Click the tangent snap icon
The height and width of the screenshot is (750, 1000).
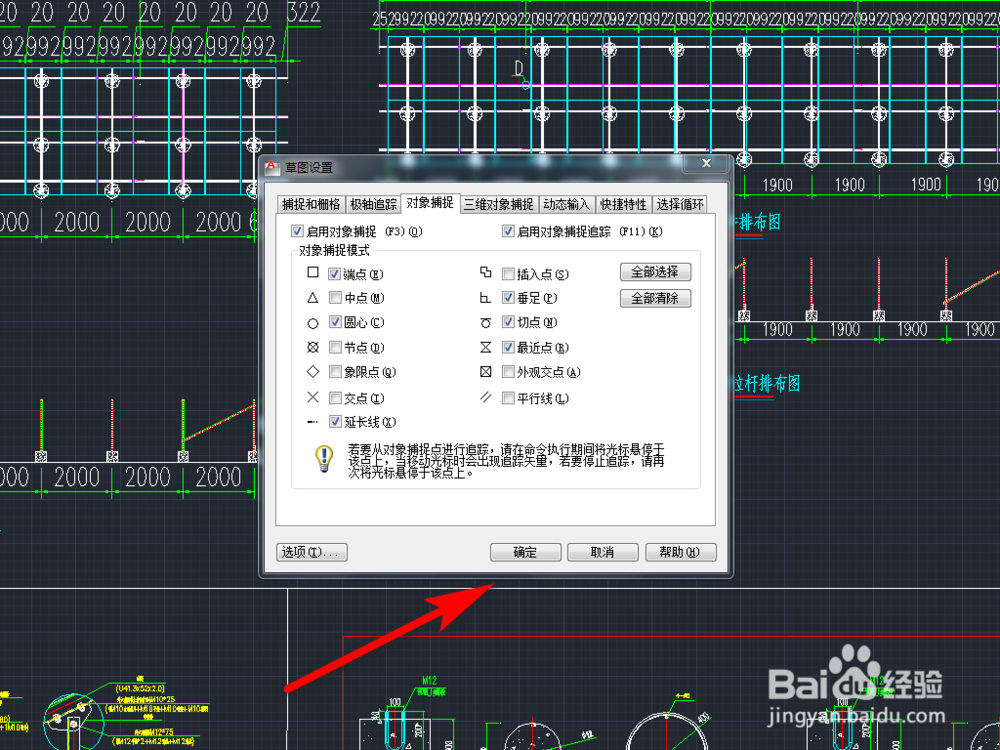point(485,323)
